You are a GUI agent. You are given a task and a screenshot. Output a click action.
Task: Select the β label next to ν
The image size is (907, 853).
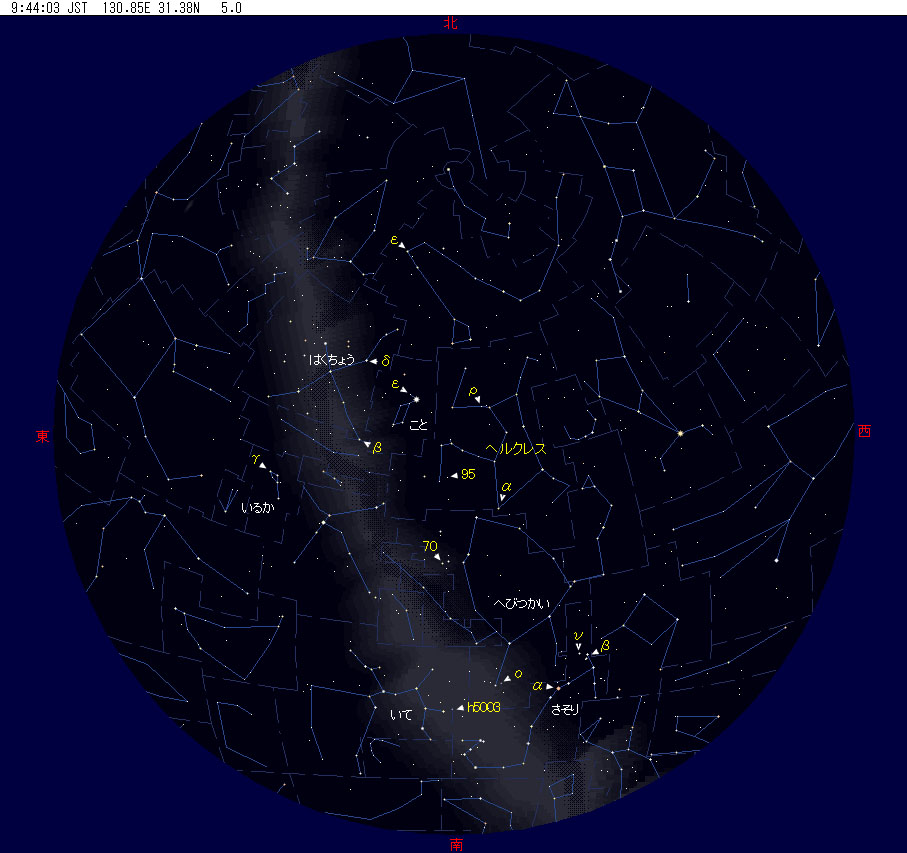coord(605,645)
